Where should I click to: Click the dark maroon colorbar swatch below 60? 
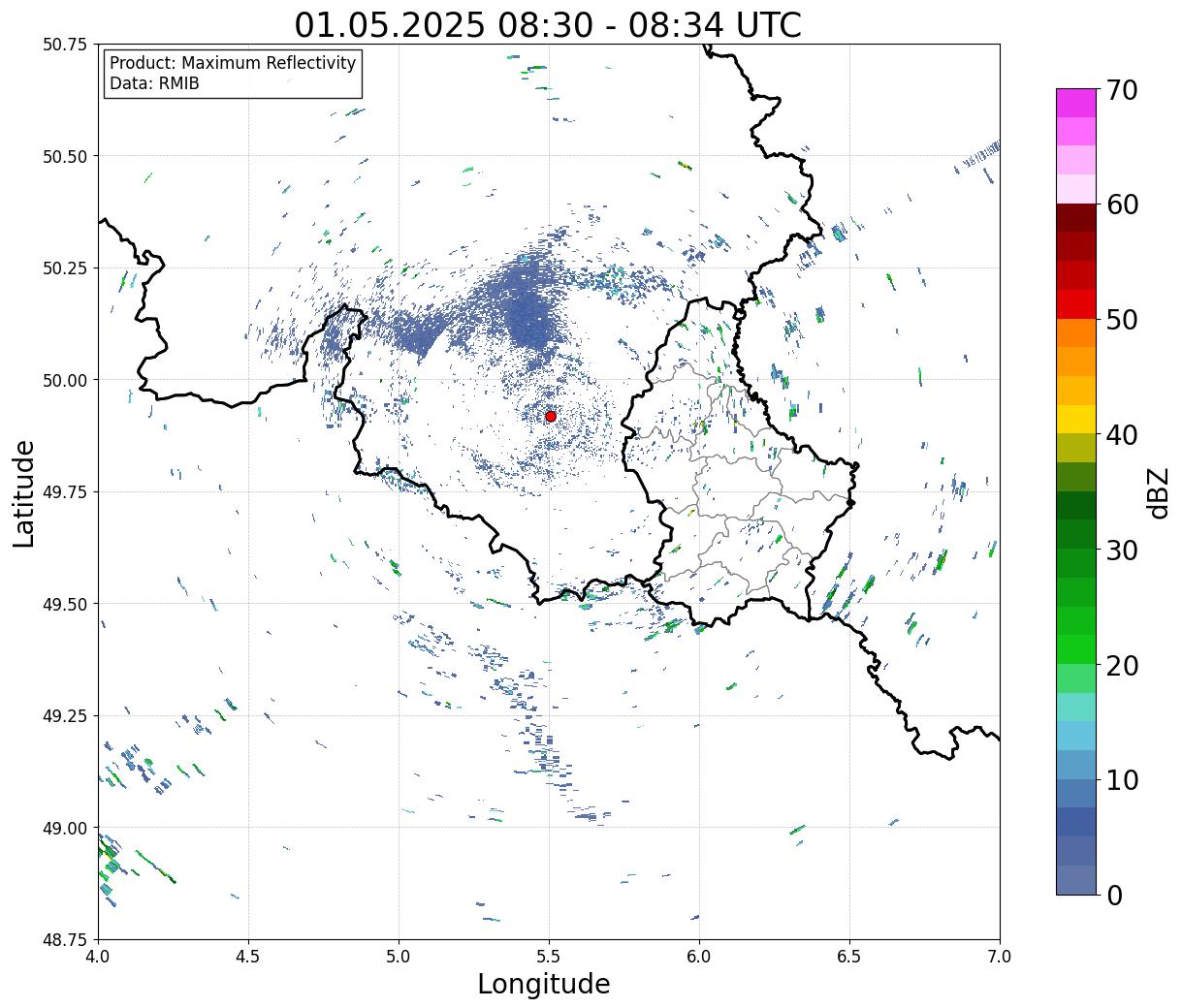click(1076, 218)
